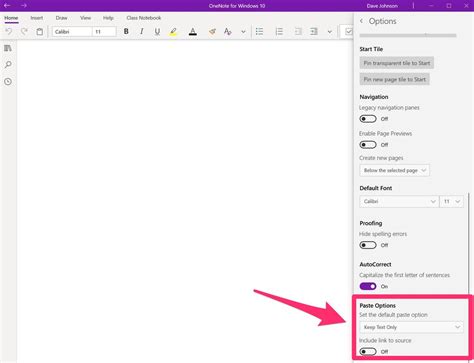The image size is (474, 363).
Task: Switch to the Help tab
Action: [108, 18]
